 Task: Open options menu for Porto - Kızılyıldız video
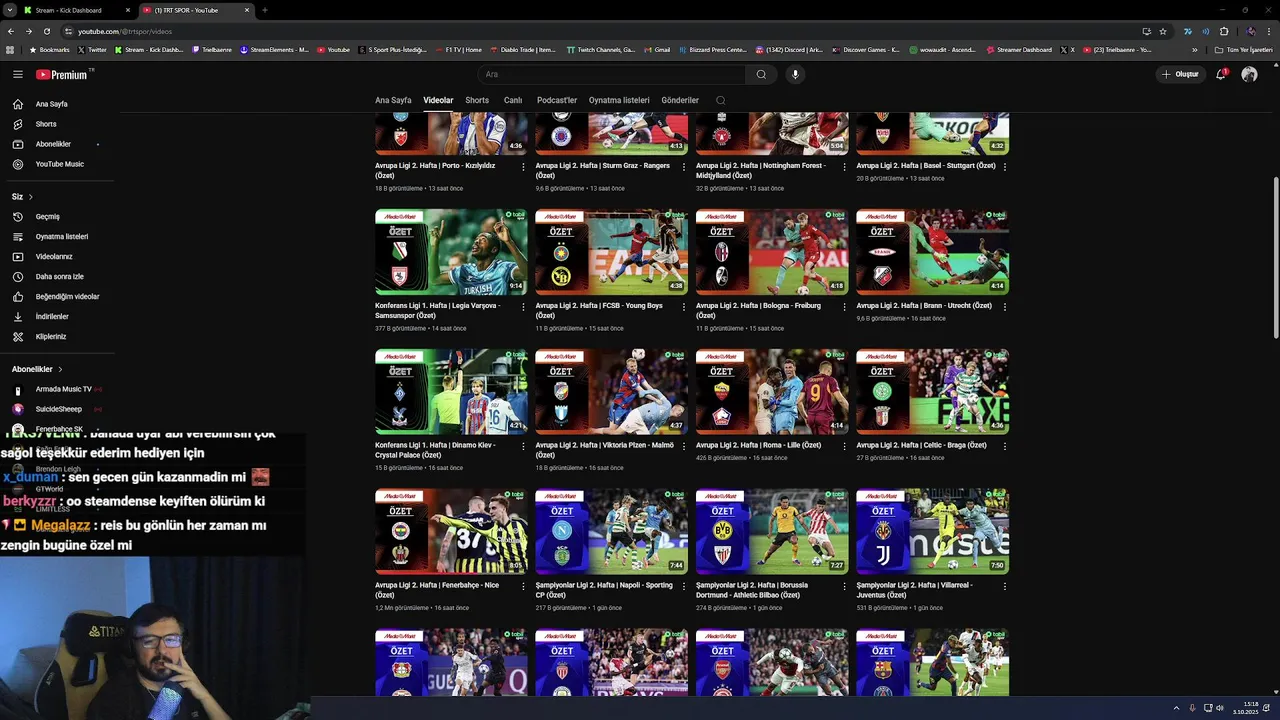[523, 167]
